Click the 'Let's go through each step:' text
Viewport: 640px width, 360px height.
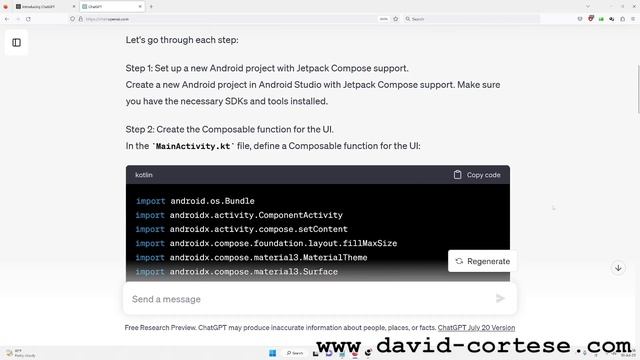point(182,40)
